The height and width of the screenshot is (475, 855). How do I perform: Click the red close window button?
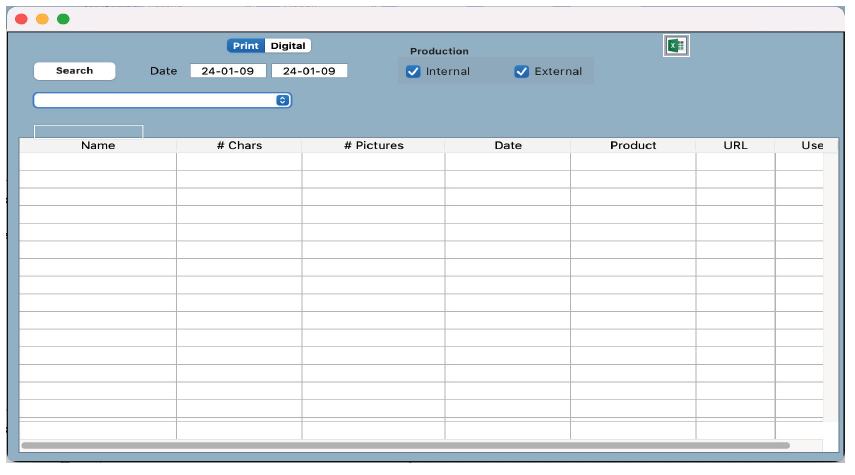[21, 19]
